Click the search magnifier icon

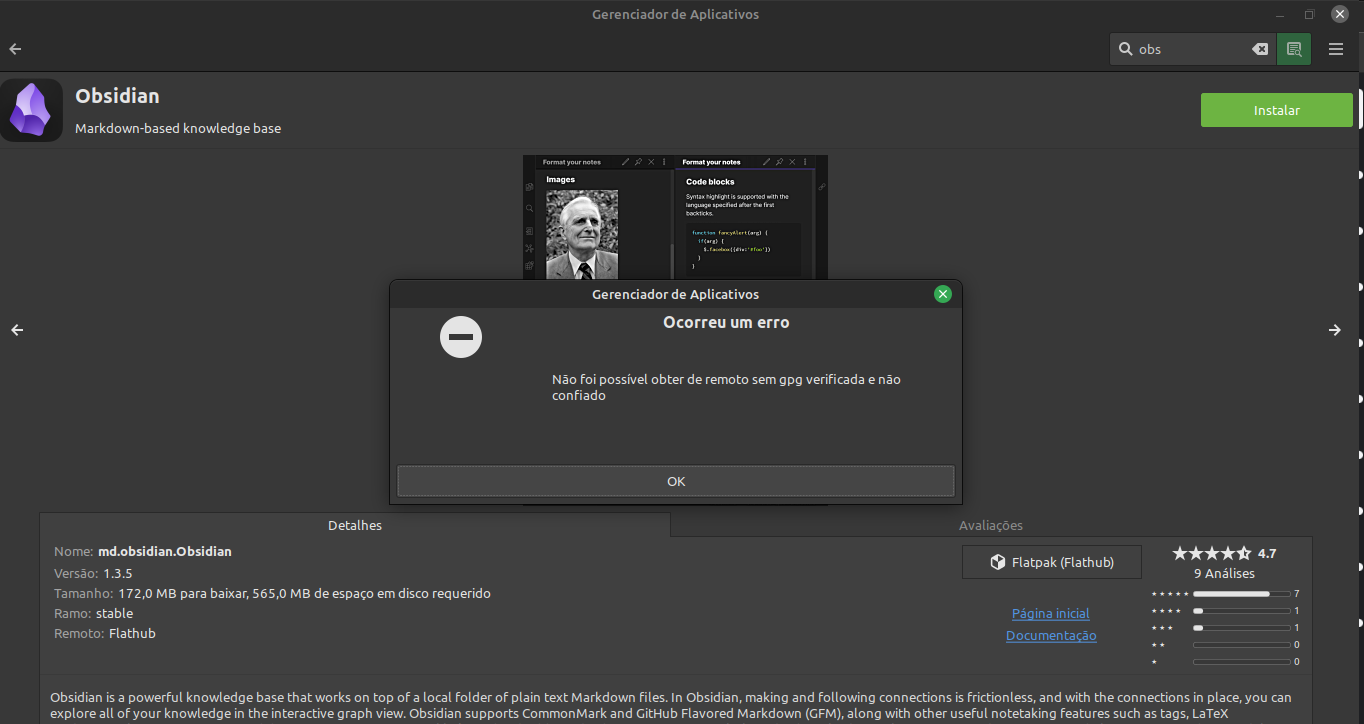coord(1125,49)
